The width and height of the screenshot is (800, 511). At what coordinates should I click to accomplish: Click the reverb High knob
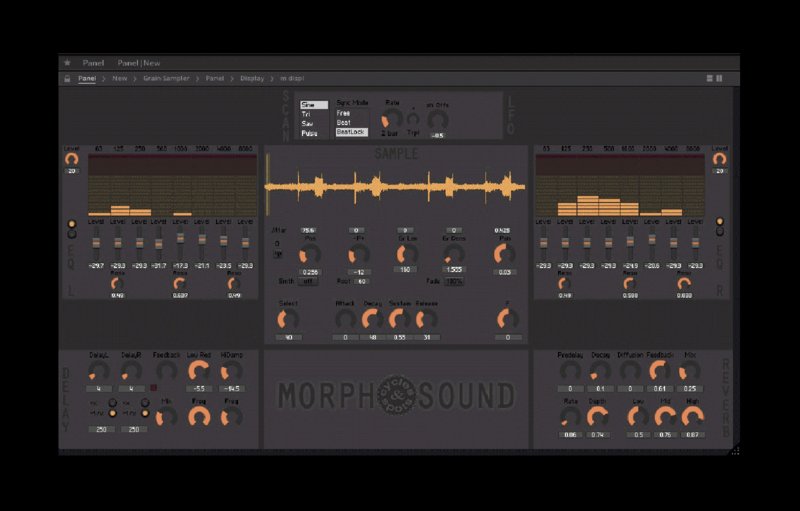click(692, 418)
